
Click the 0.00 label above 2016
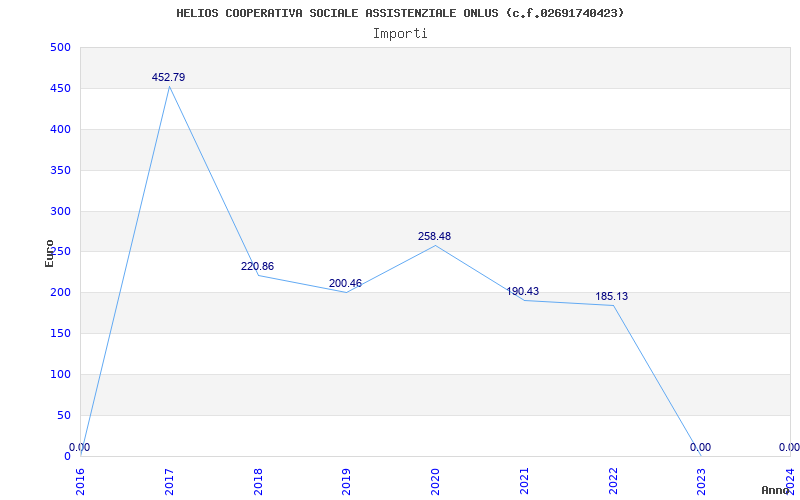pos(80,447)
